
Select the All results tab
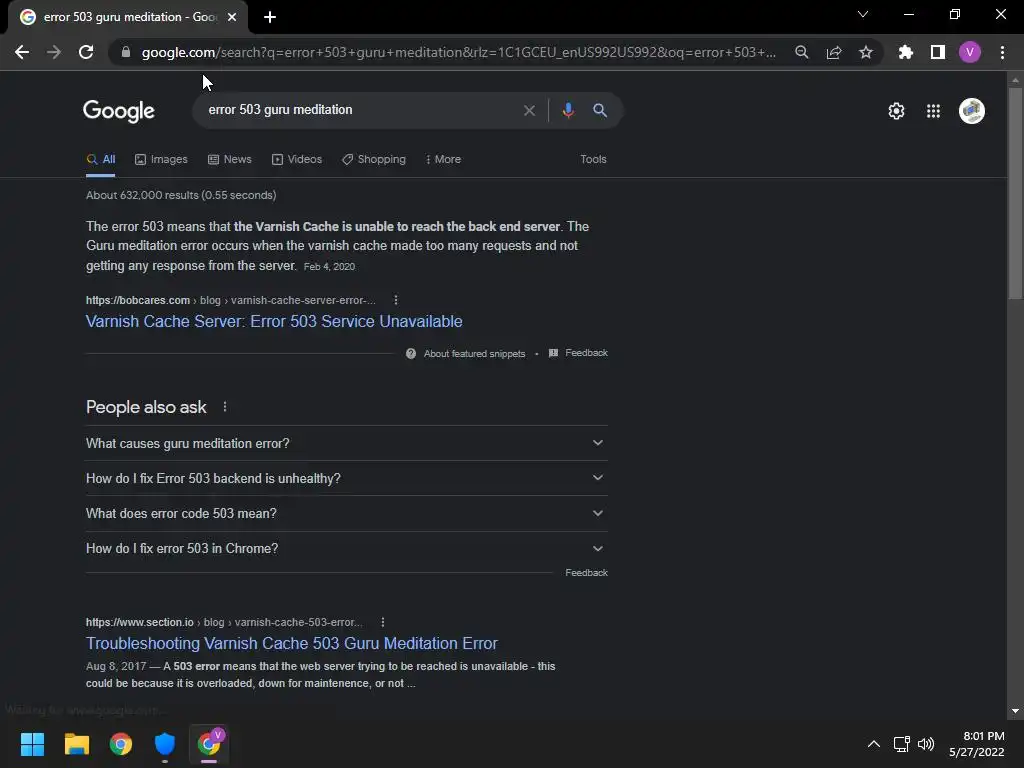(x=101, y=159)
